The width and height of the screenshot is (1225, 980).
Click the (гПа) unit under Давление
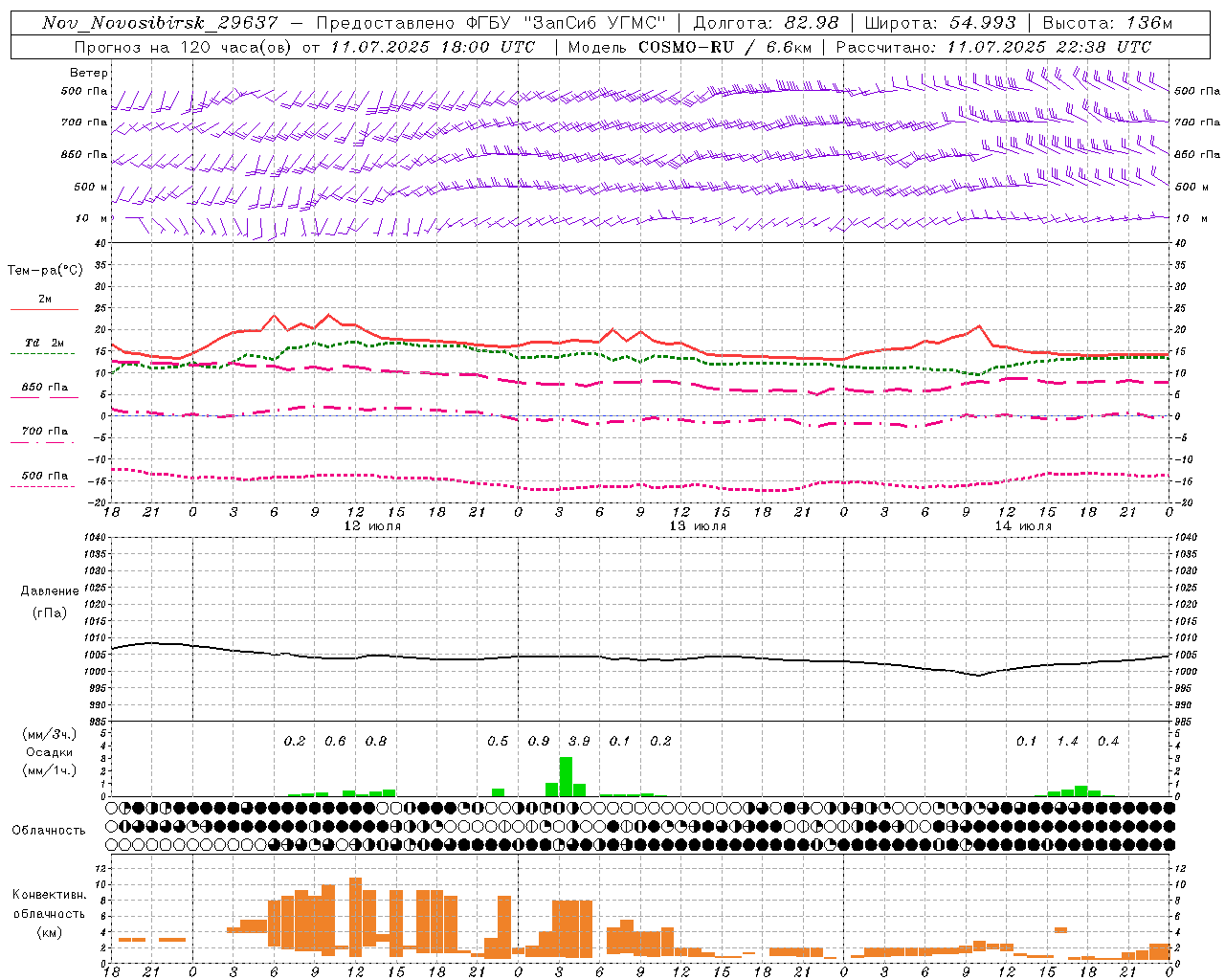pyautogui.click(x=50, y=612)
